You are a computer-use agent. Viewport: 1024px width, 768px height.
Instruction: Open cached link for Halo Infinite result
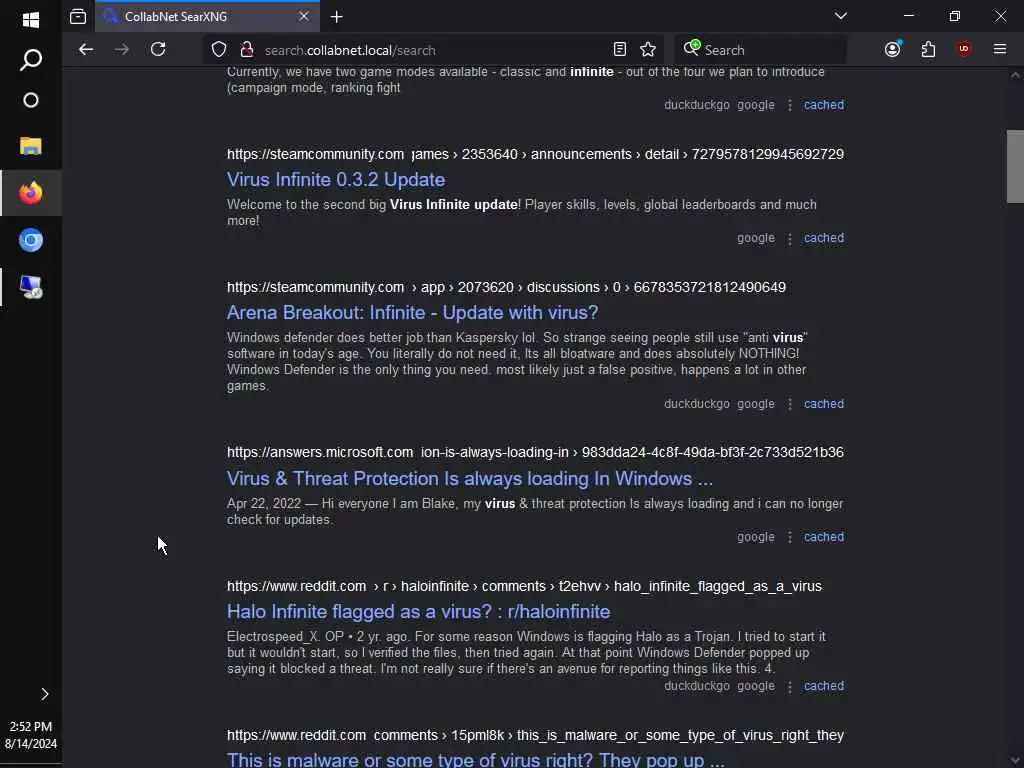click(x=824, y=686)
